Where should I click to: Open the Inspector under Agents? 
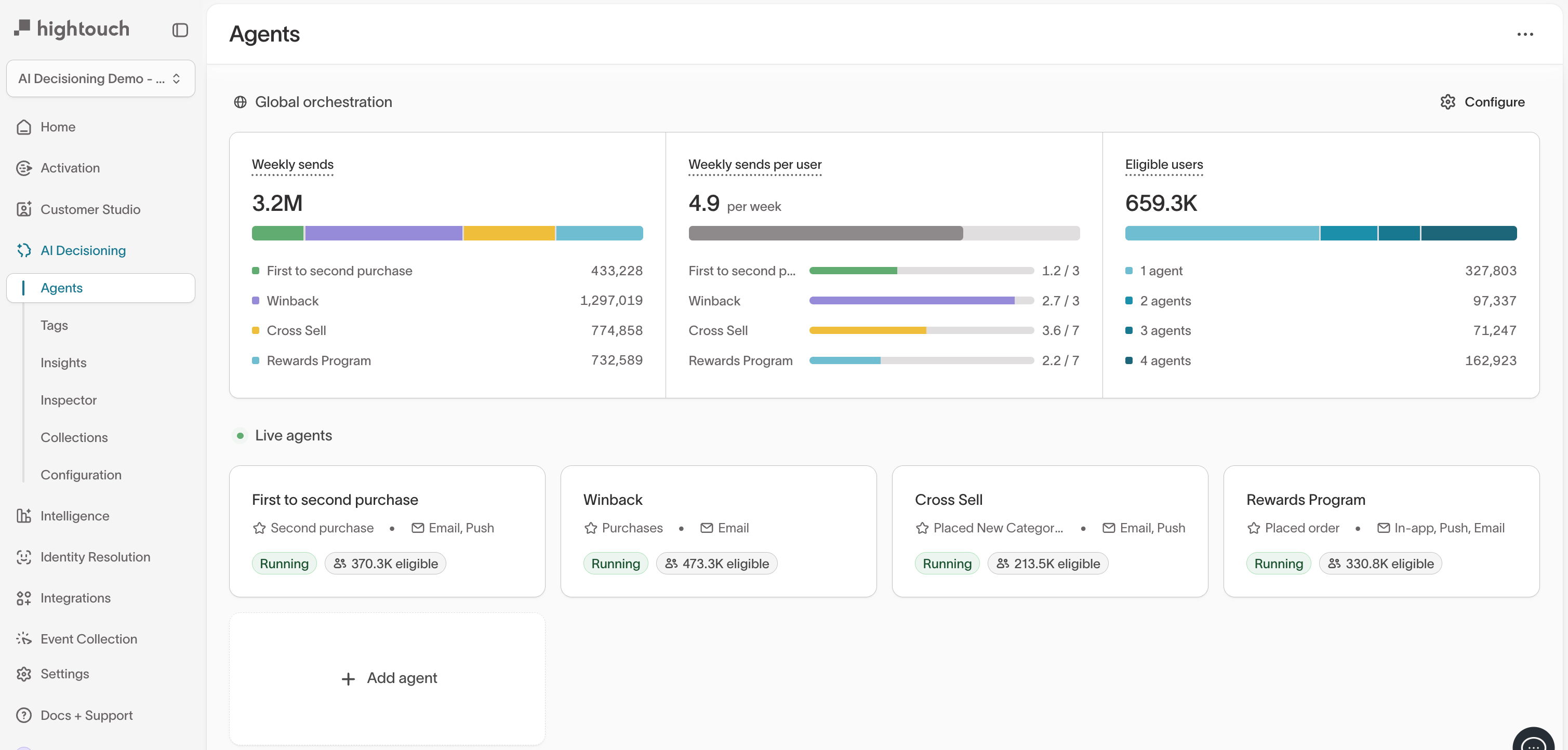click(69, 399)
